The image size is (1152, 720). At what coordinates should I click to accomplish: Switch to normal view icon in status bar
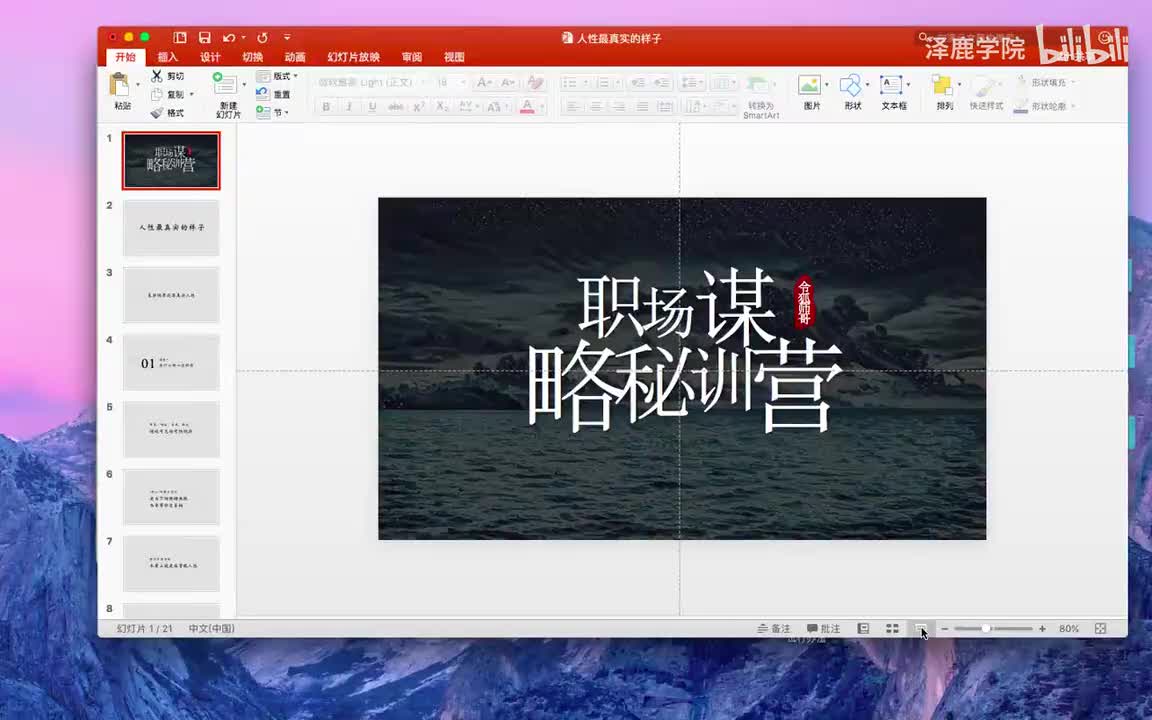point(863,628)
